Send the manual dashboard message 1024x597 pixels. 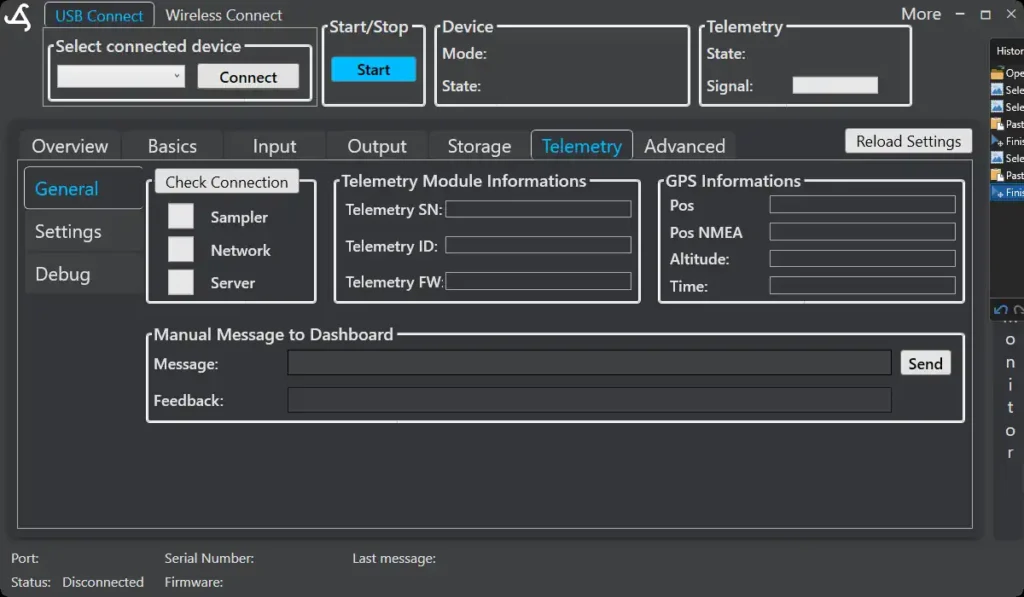click(x=925, y=363)
